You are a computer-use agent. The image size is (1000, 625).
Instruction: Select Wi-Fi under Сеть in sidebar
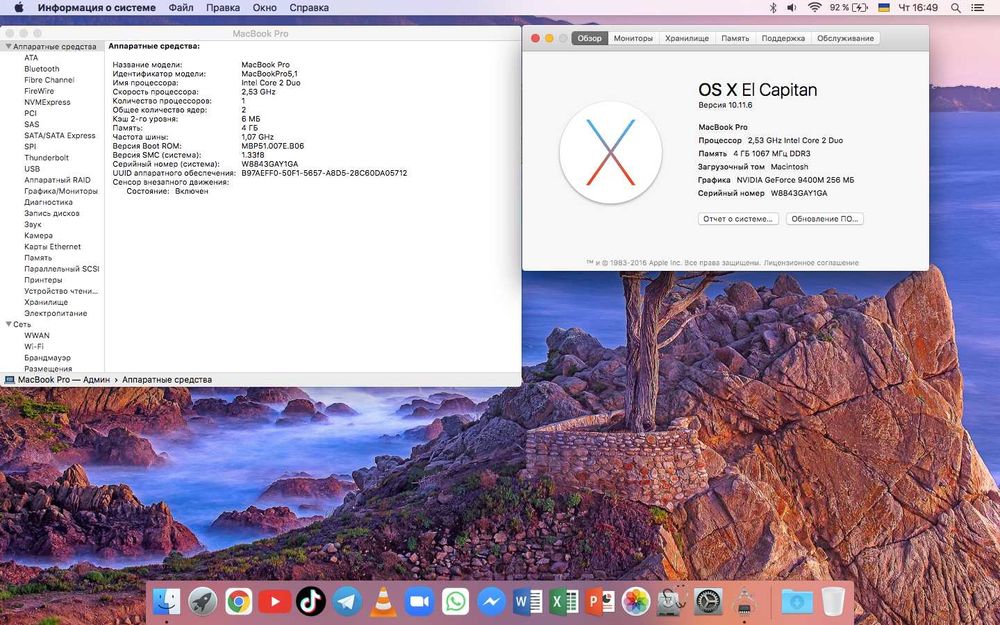pyautogui.click(x=34, y=346)
